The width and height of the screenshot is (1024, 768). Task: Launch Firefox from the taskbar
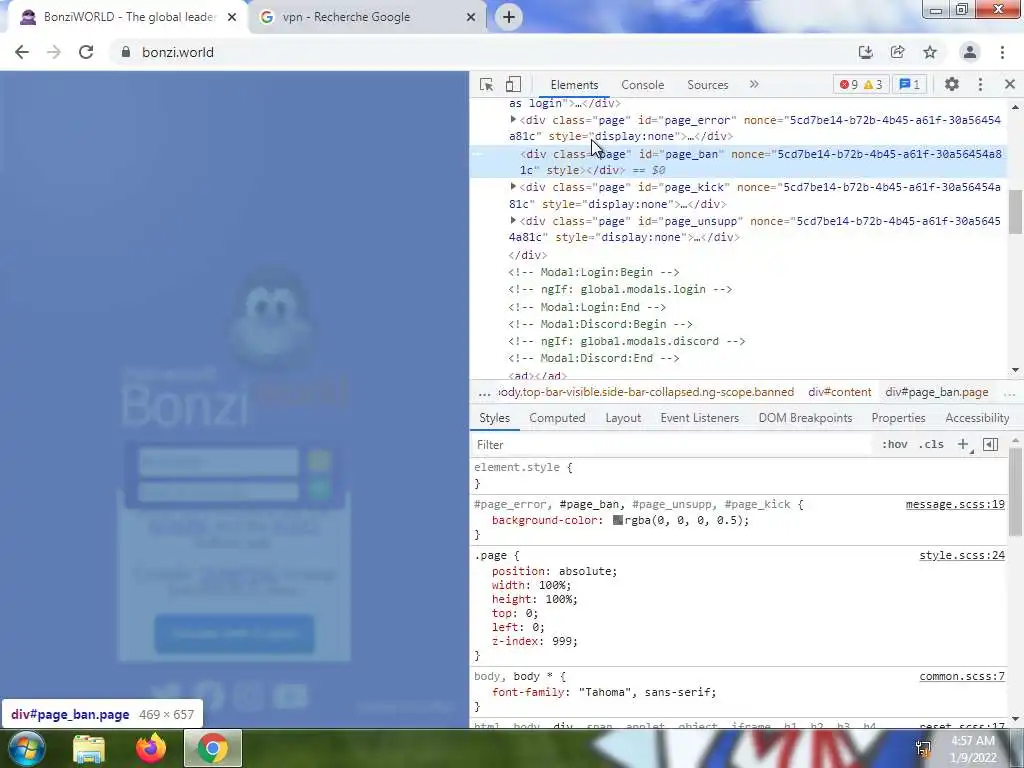[x=151, y=748]
